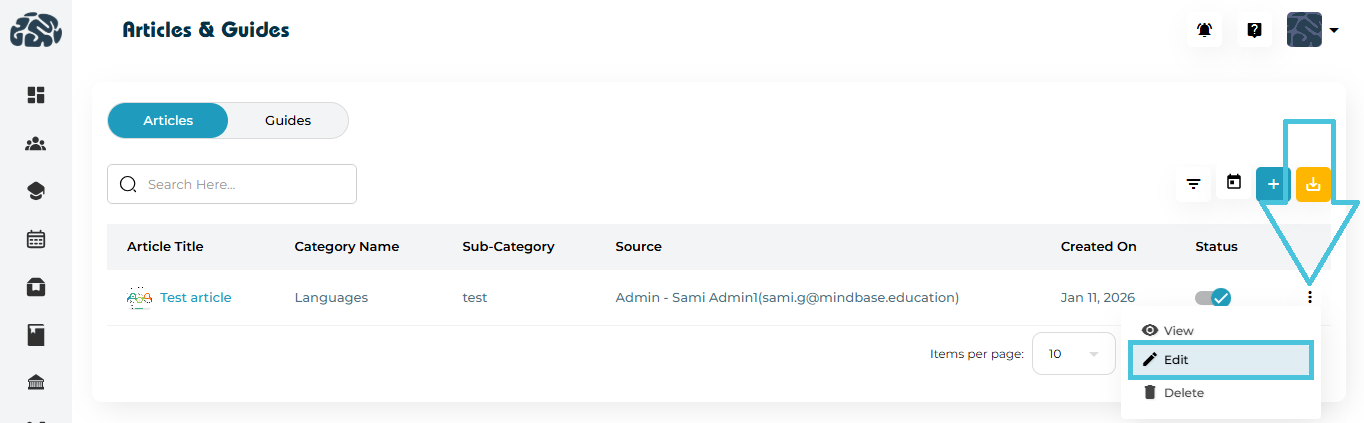The image size is (1364, 423).
Task: Open the calendar icon in sidebar
Action: [x=36, y=239]
